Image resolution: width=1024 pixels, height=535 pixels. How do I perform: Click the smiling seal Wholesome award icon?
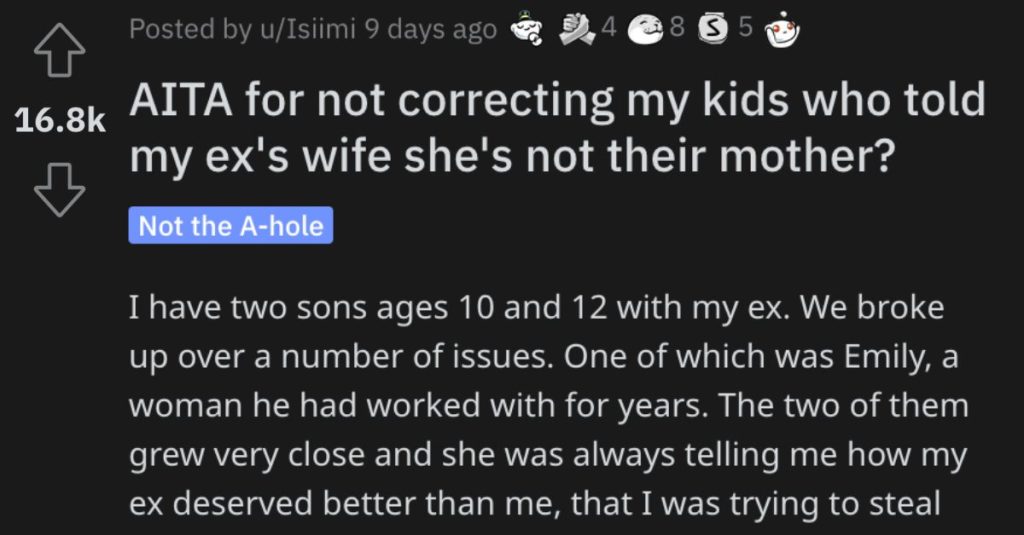click(x=647, y=31)
